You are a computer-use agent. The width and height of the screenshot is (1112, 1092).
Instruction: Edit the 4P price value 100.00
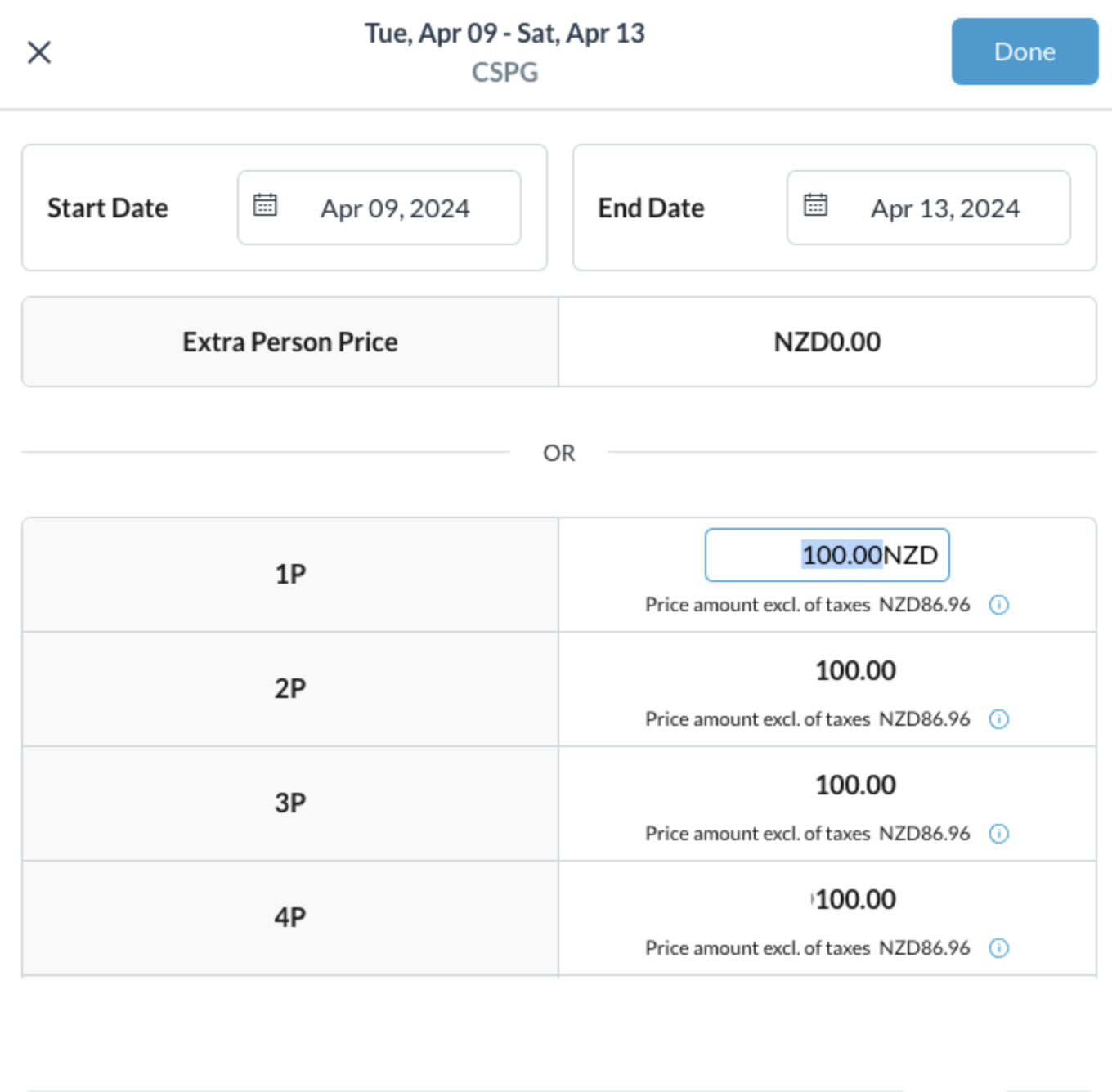point(855,900)
